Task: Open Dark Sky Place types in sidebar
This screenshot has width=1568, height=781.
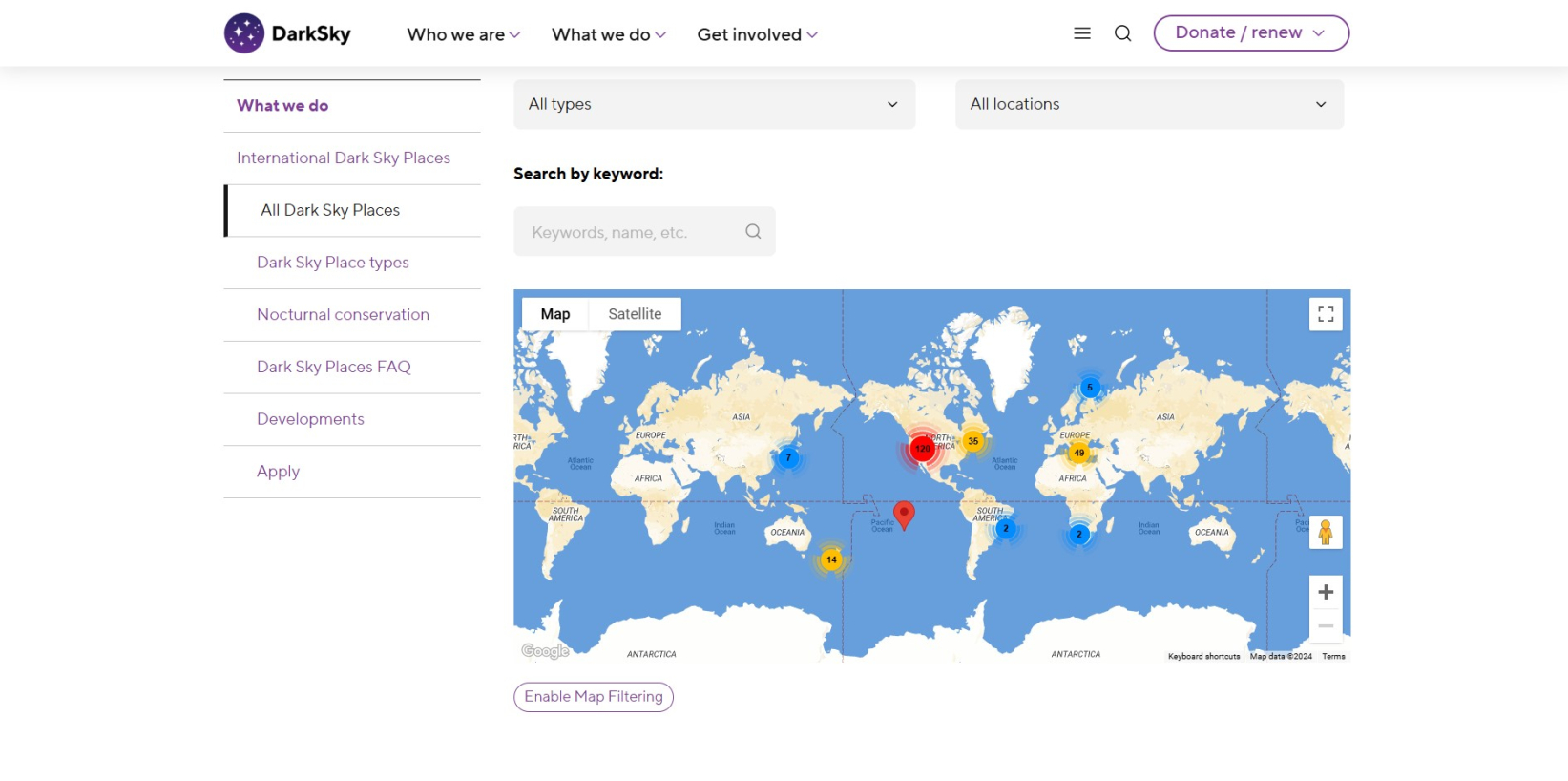Action: tap(333, 263)
